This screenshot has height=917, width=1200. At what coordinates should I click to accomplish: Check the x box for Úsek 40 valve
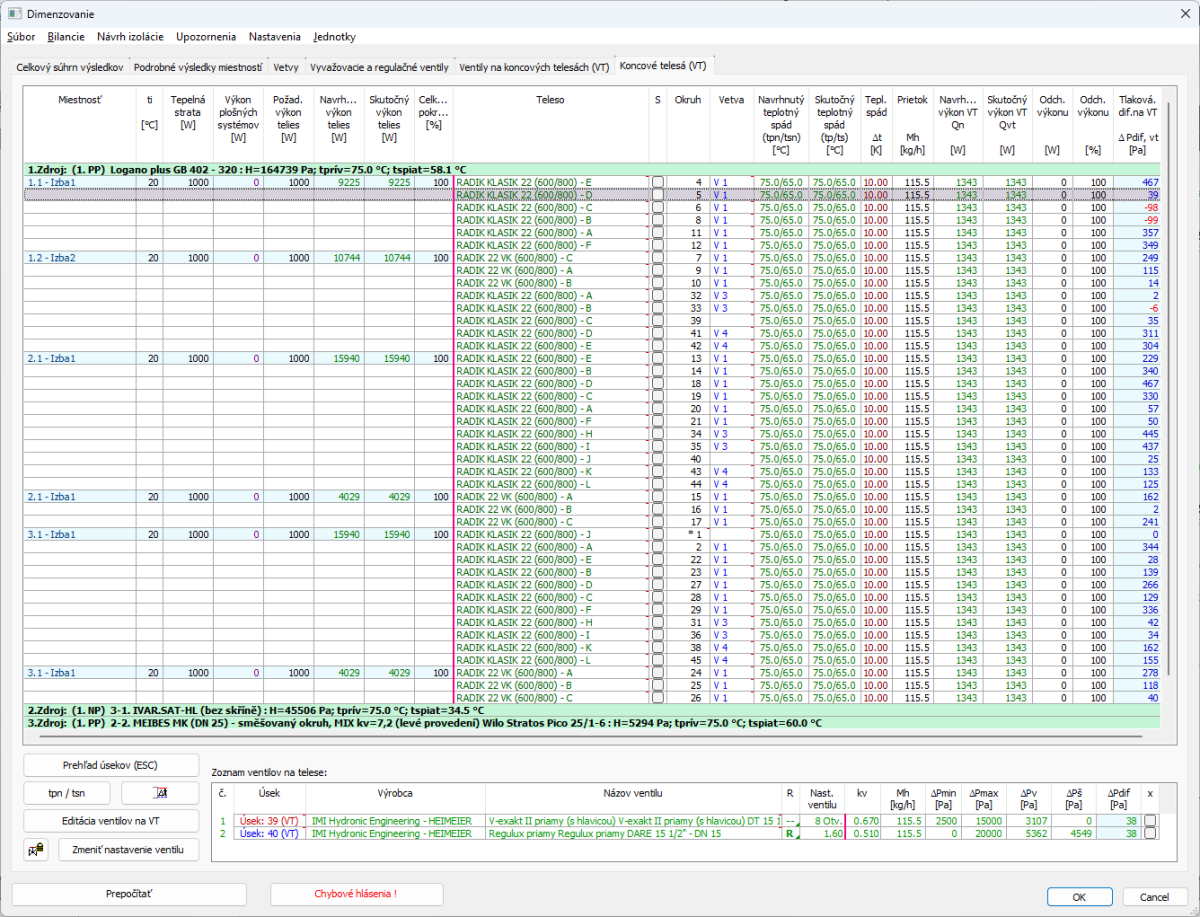1150,833
